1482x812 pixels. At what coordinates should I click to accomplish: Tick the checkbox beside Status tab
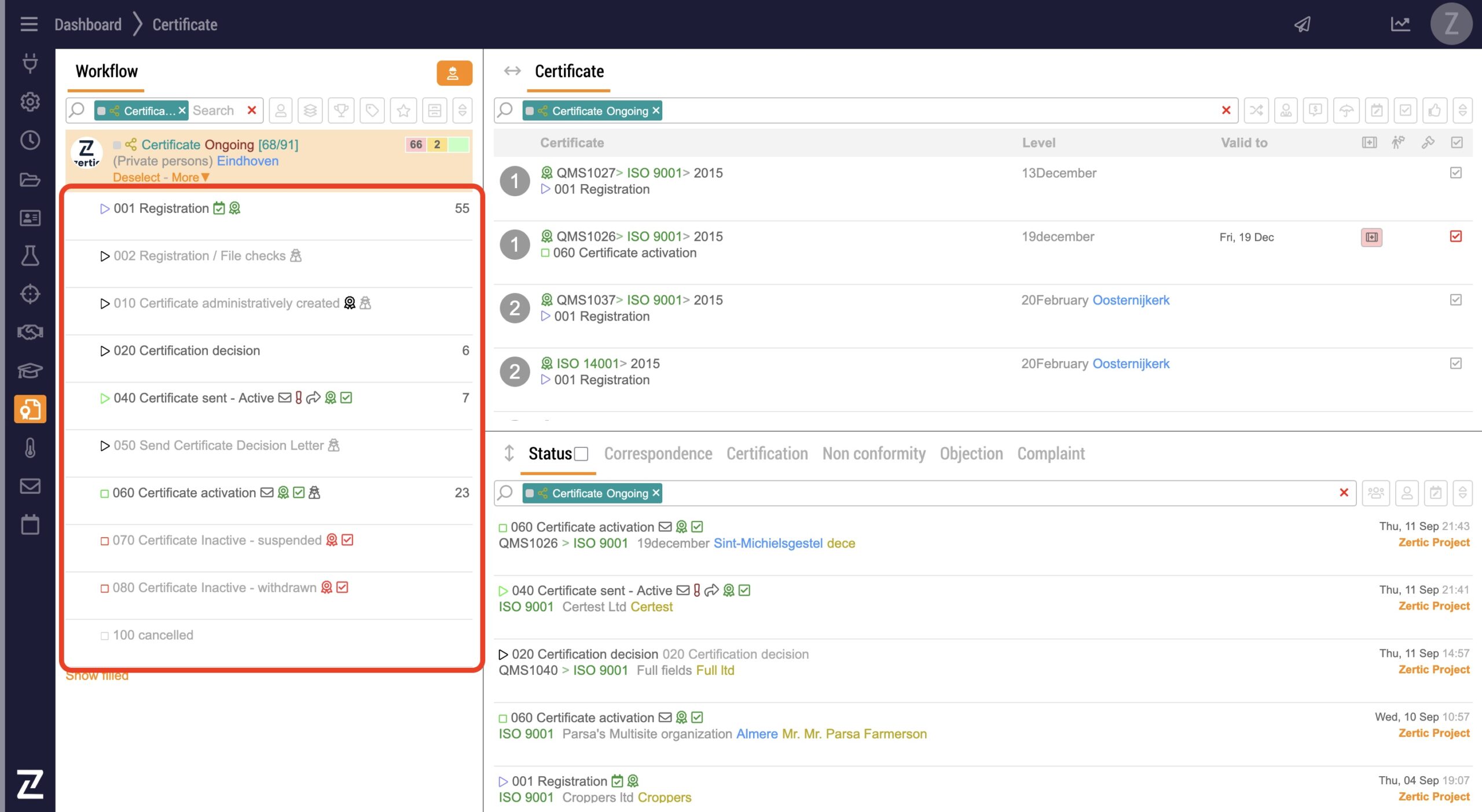tap(581, 454)
